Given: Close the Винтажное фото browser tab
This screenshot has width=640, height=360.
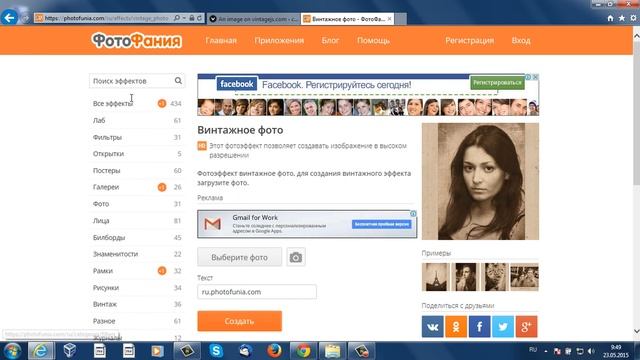Looking at the screenshot, I should click(x=389, y=19).
